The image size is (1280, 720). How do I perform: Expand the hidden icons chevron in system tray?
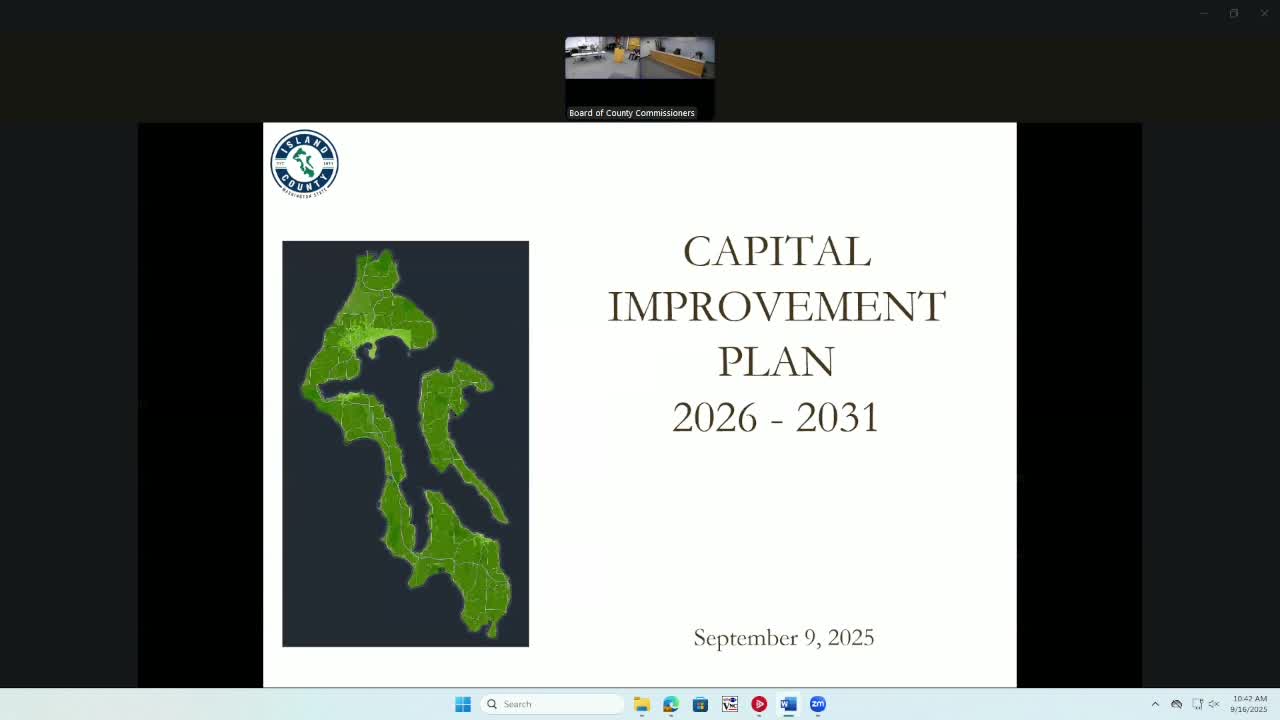pos(1155,704)
